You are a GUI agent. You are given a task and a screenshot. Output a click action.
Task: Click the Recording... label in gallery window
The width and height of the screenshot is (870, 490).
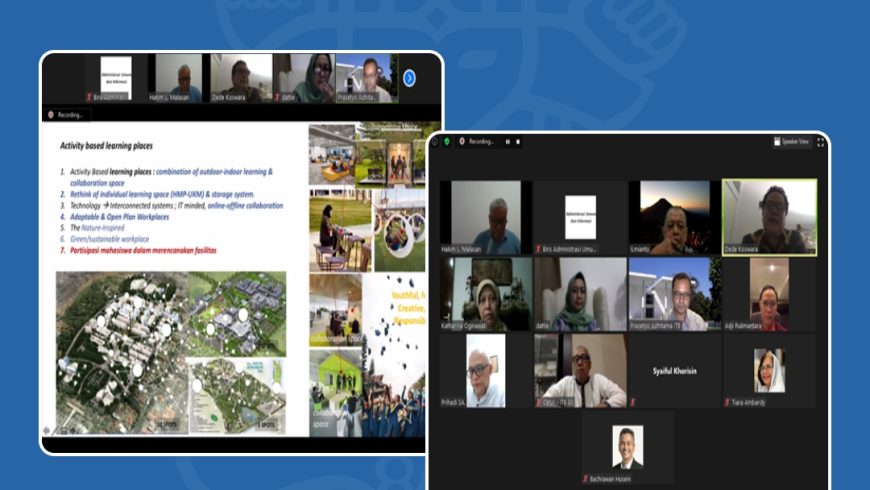tap(482, 142)
